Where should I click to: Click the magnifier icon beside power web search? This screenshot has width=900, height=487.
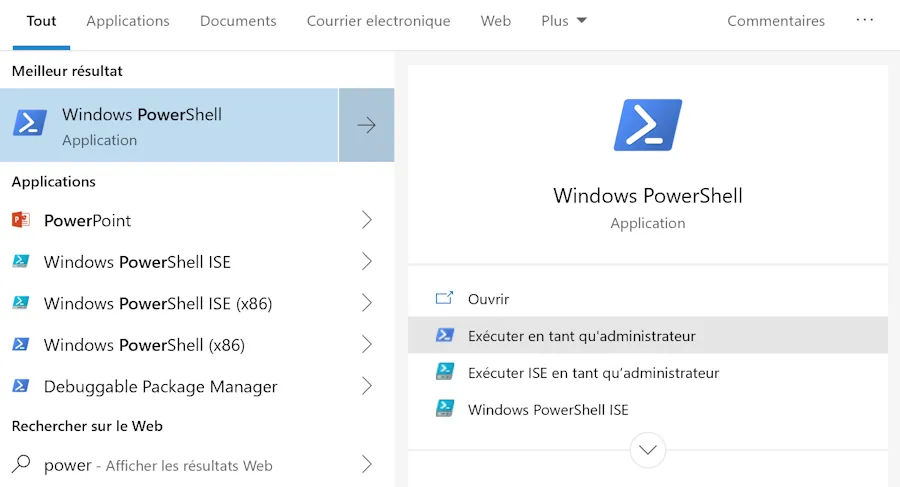coord(21,463)
